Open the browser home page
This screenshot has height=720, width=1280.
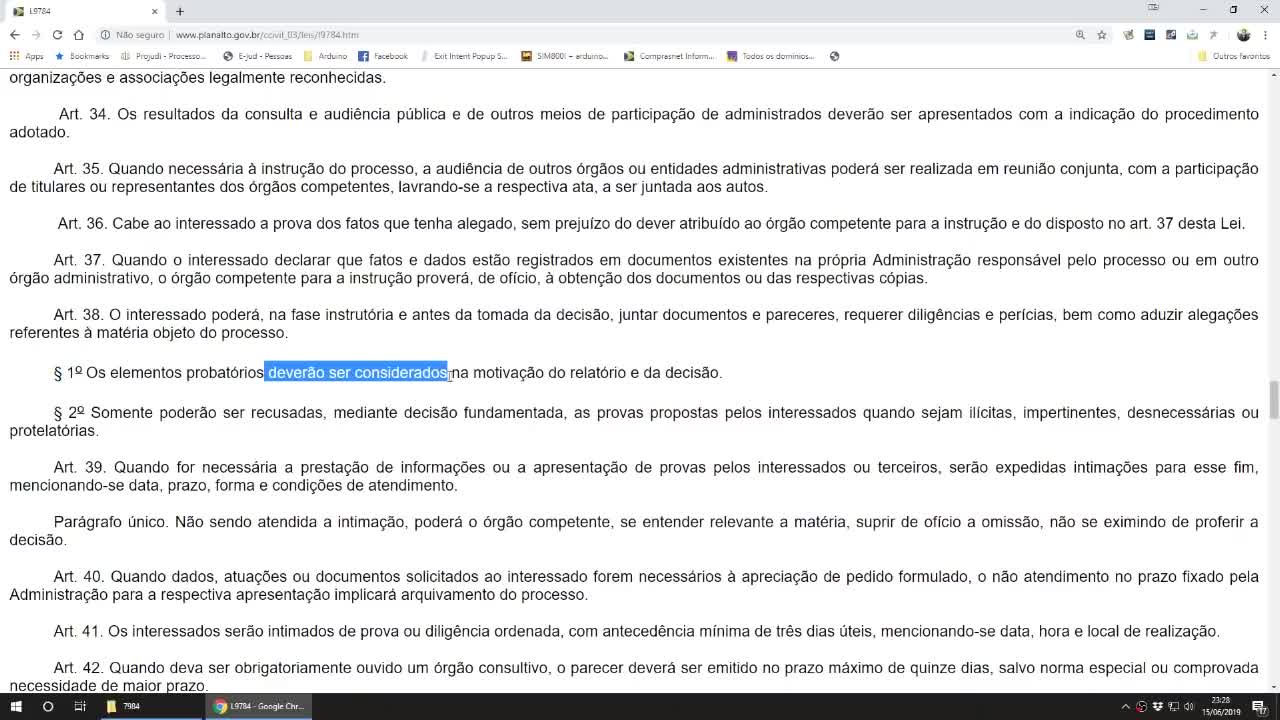coord(79,35)
